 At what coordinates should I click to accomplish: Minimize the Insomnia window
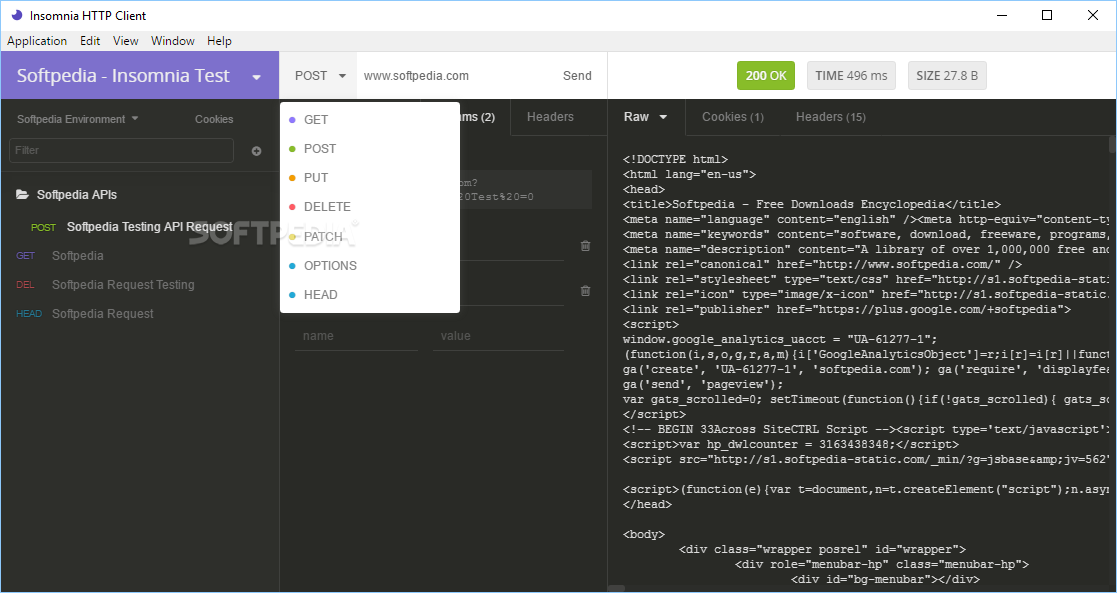point(1002,15)
